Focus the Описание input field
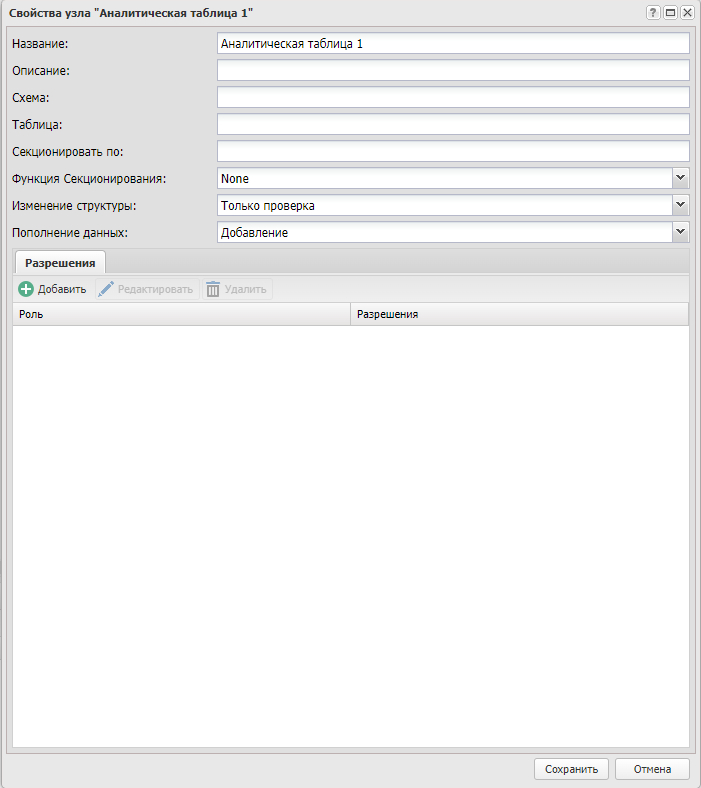This screenshot has height=788, width=701. point(452,70)
